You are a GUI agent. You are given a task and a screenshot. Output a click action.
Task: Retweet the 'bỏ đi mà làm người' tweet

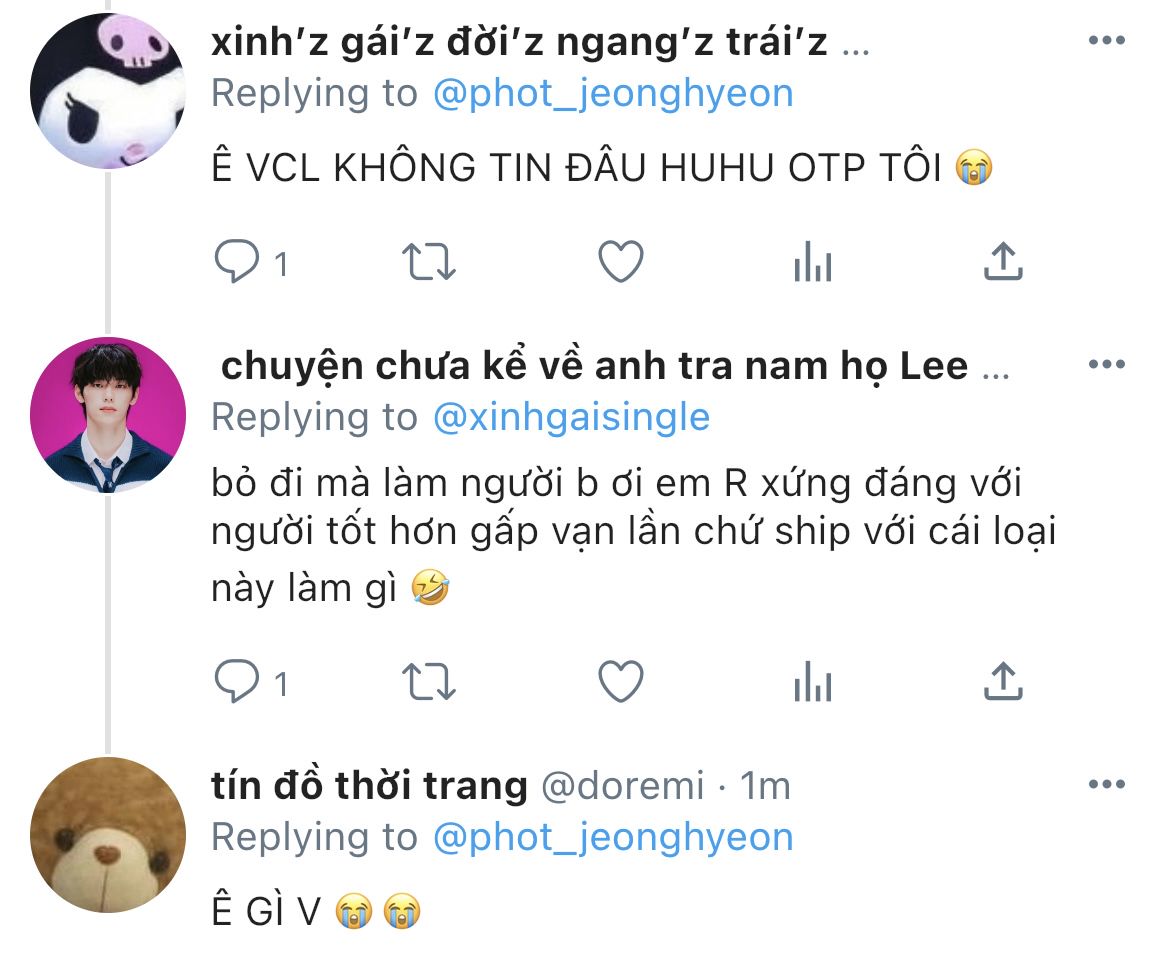428,682
